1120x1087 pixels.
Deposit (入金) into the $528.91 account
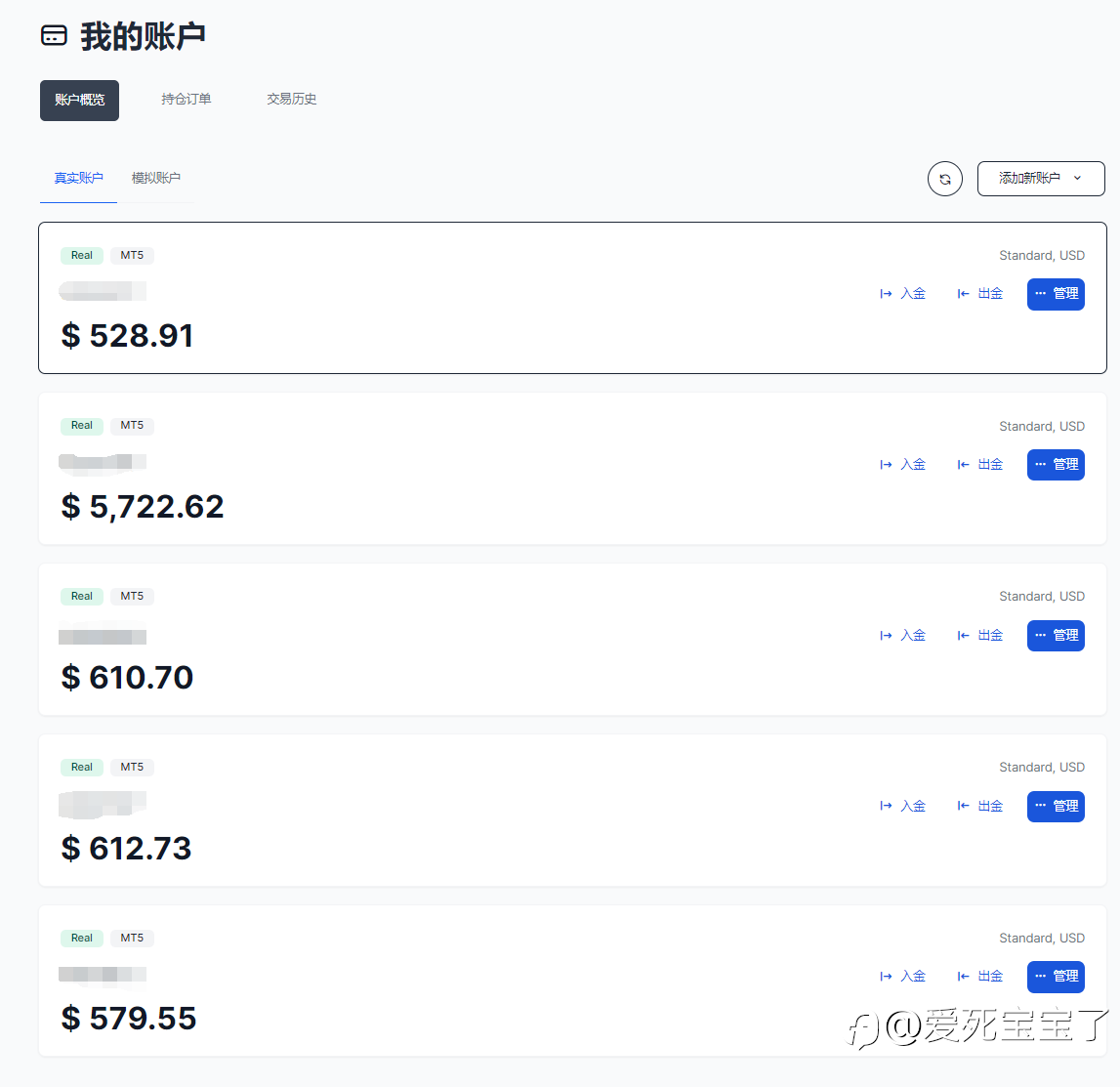point(903,294)
